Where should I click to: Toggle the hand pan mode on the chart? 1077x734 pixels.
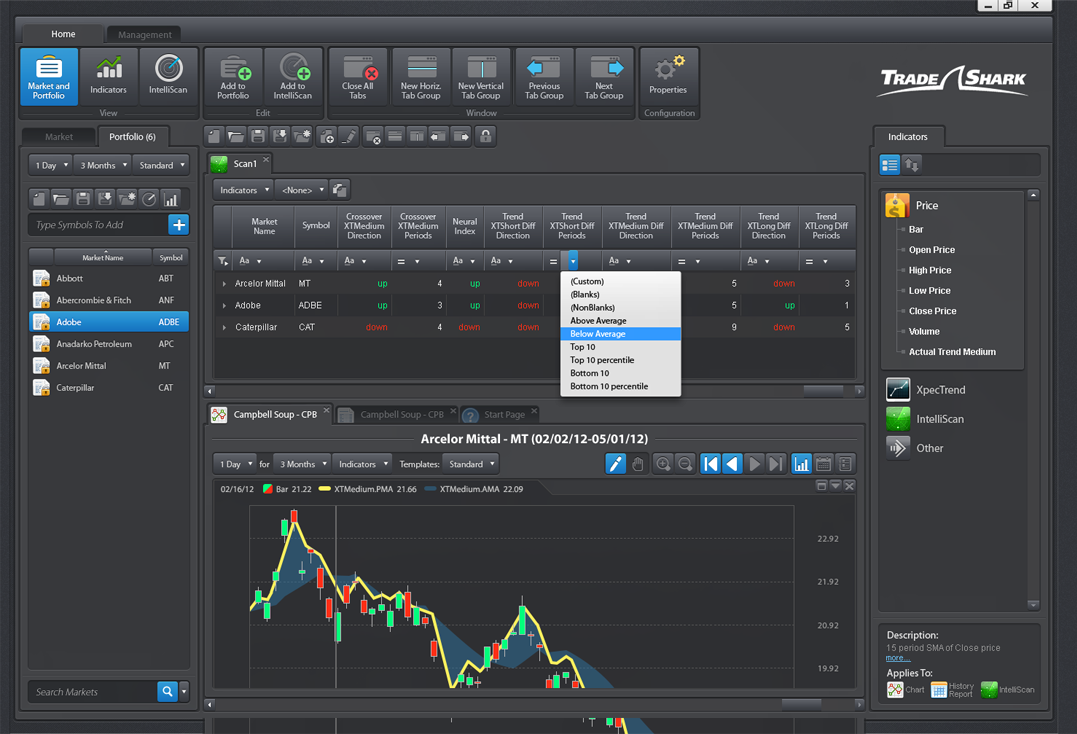click(637, 464)
